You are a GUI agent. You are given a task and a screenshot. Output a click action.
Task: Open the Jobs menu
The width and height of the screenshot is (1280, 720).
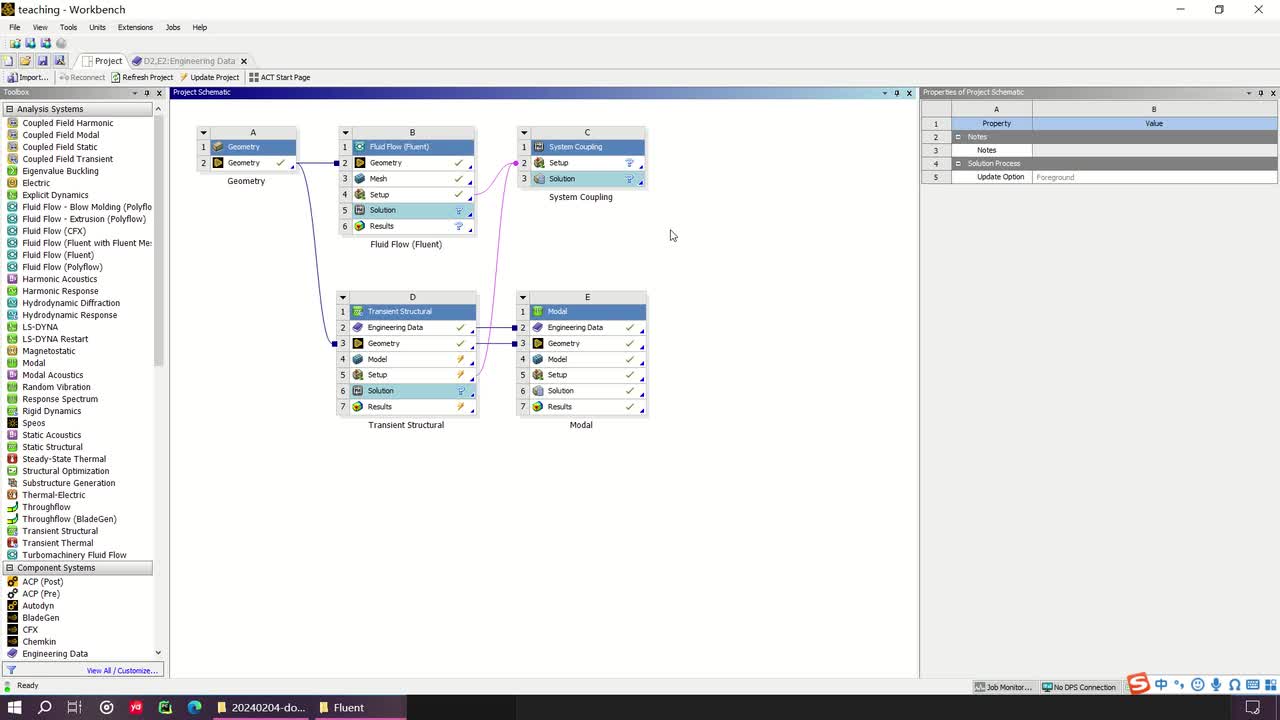pos(173,27)
